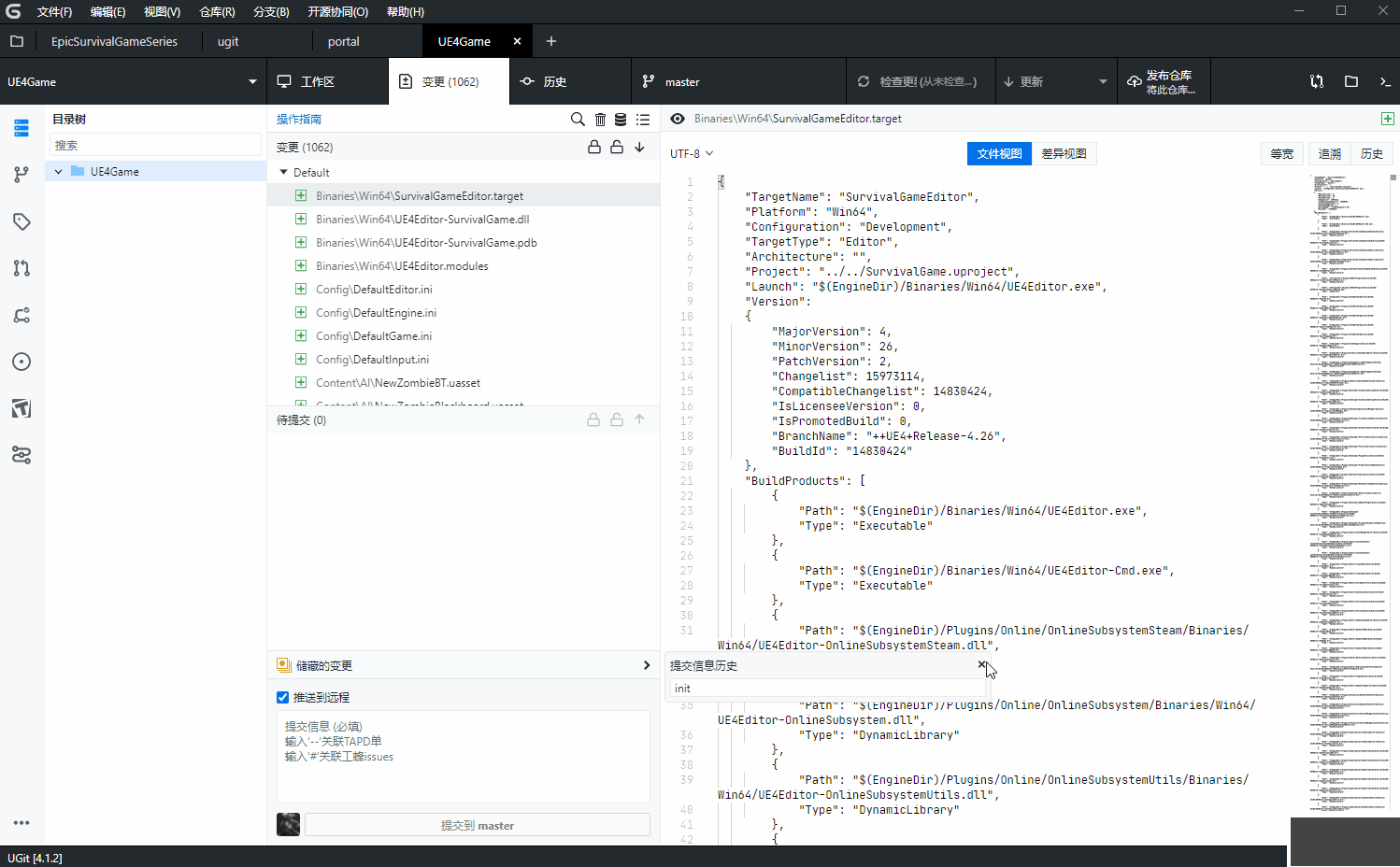Open the UTF-8 encoding dropdown

[692, 154]
